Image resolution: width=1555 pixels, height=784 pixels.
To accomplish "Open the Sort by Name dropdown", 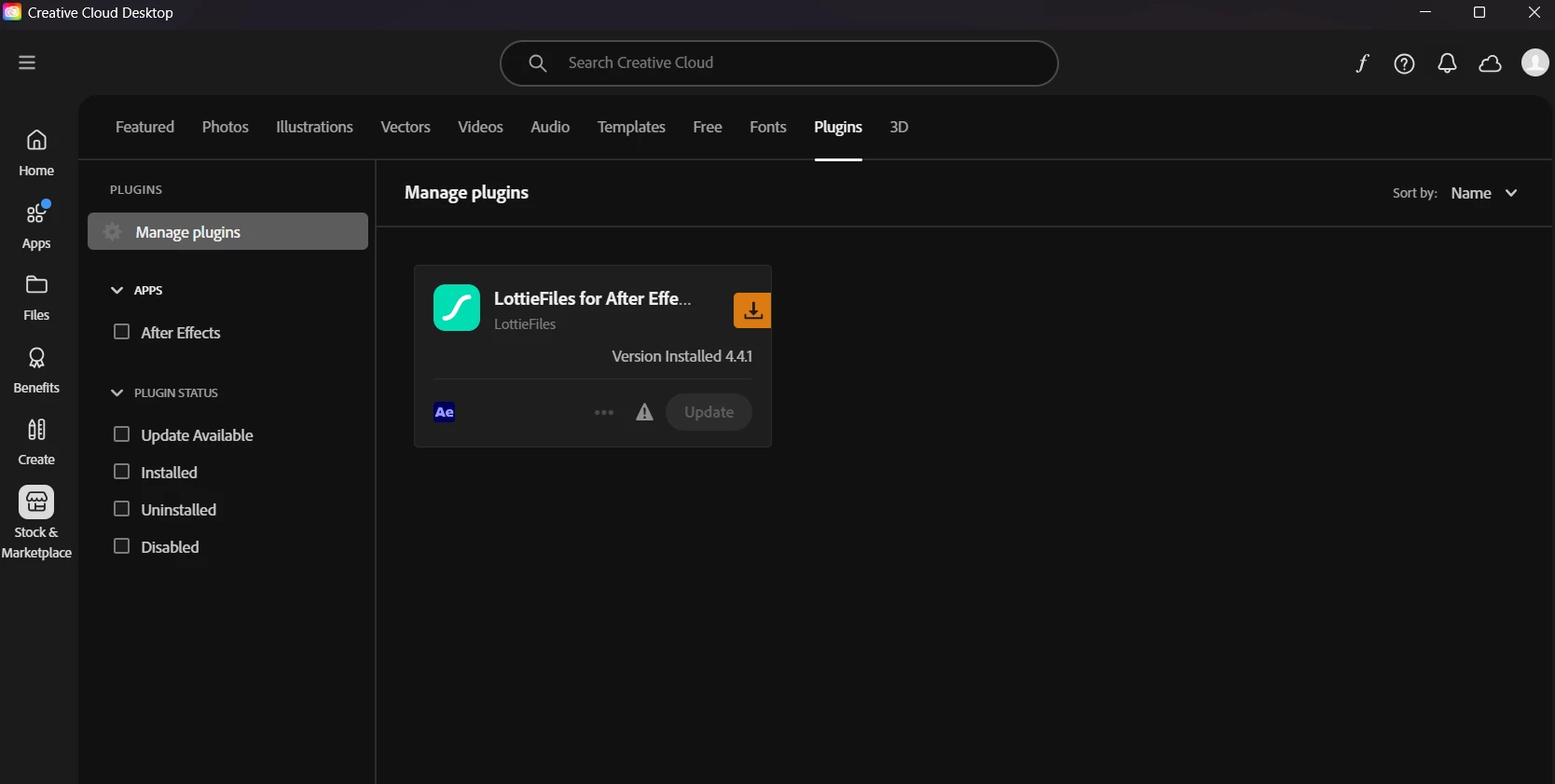I will tap(1484, 193).
